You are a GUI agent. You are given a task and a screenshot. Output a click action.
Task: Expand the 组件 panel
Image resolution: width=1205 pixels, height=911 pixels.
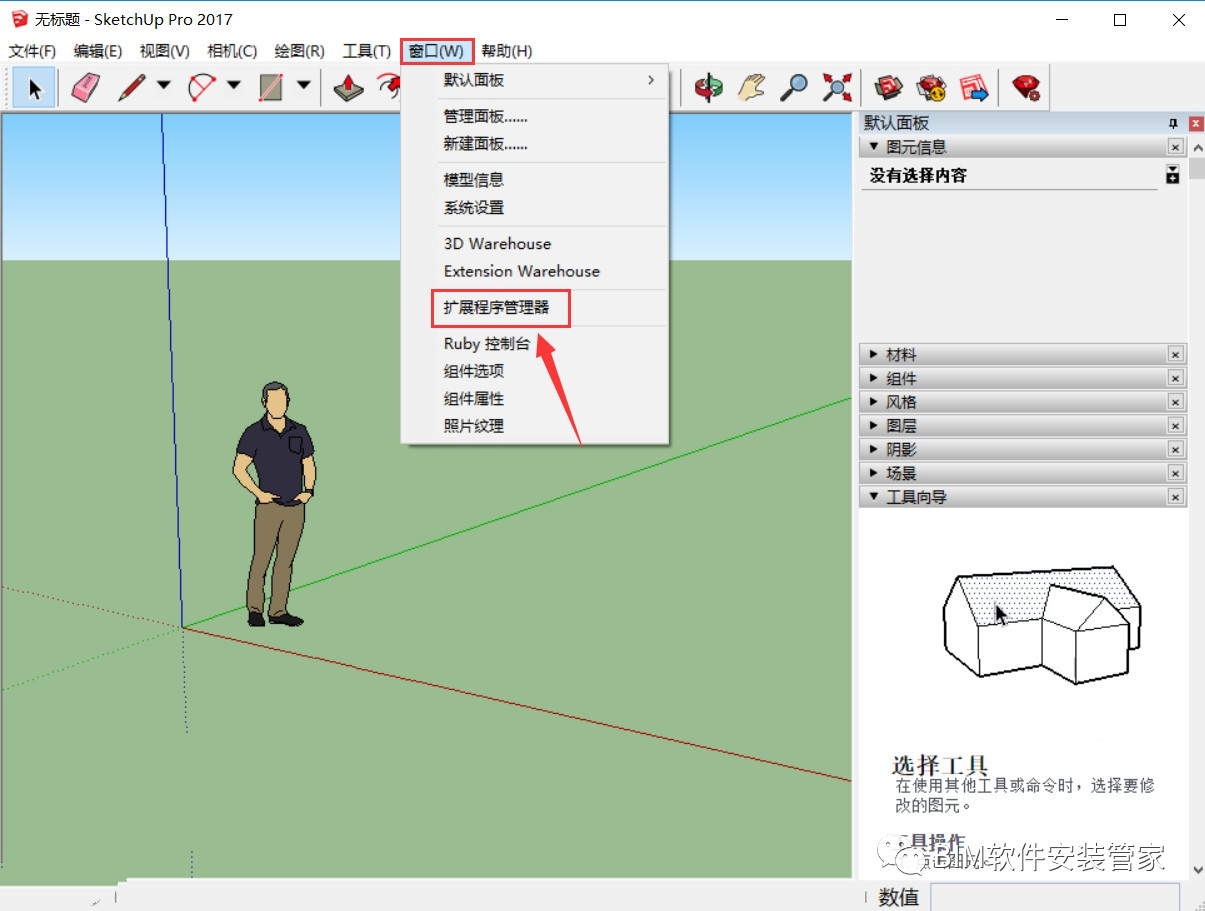click(1022, 379)
